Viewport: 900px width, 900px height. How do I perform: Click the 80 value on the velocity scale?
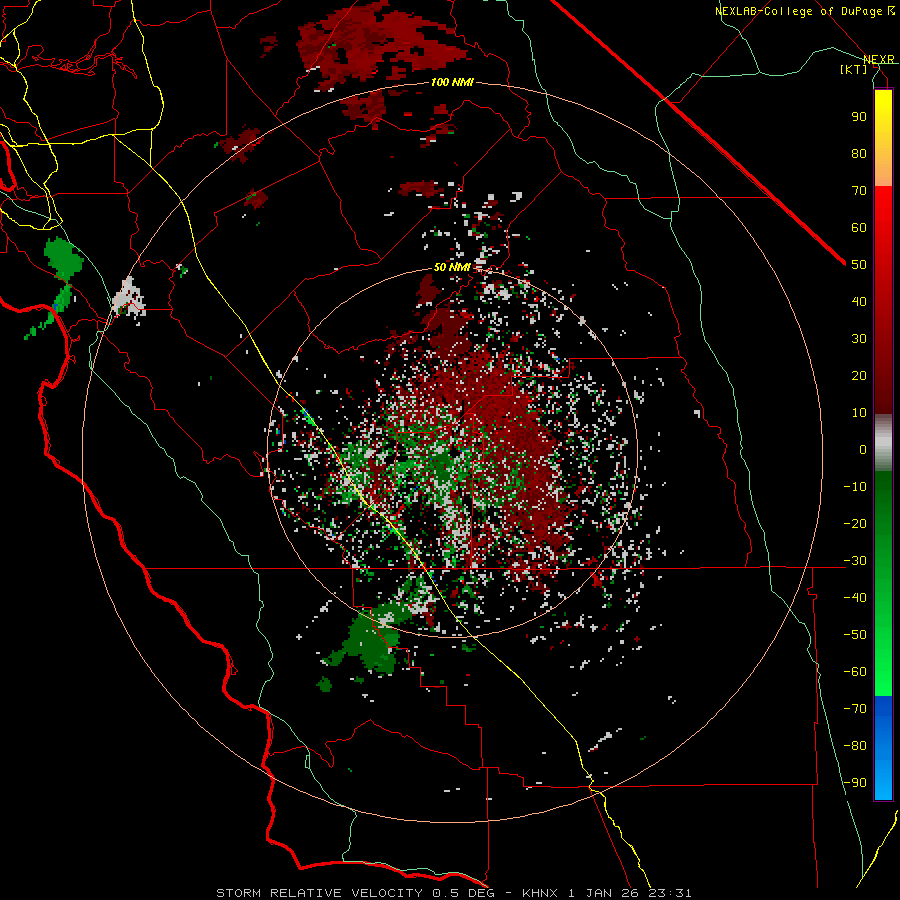859,153
